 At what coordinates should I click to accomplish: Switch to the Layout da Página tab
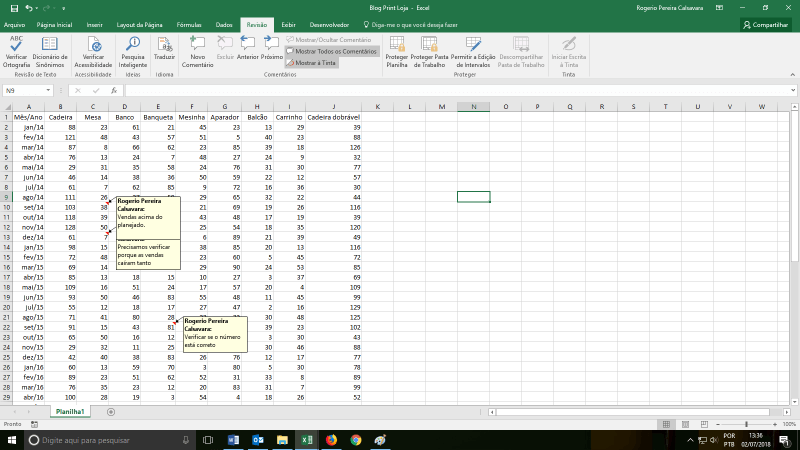click(x=138, y=22)
